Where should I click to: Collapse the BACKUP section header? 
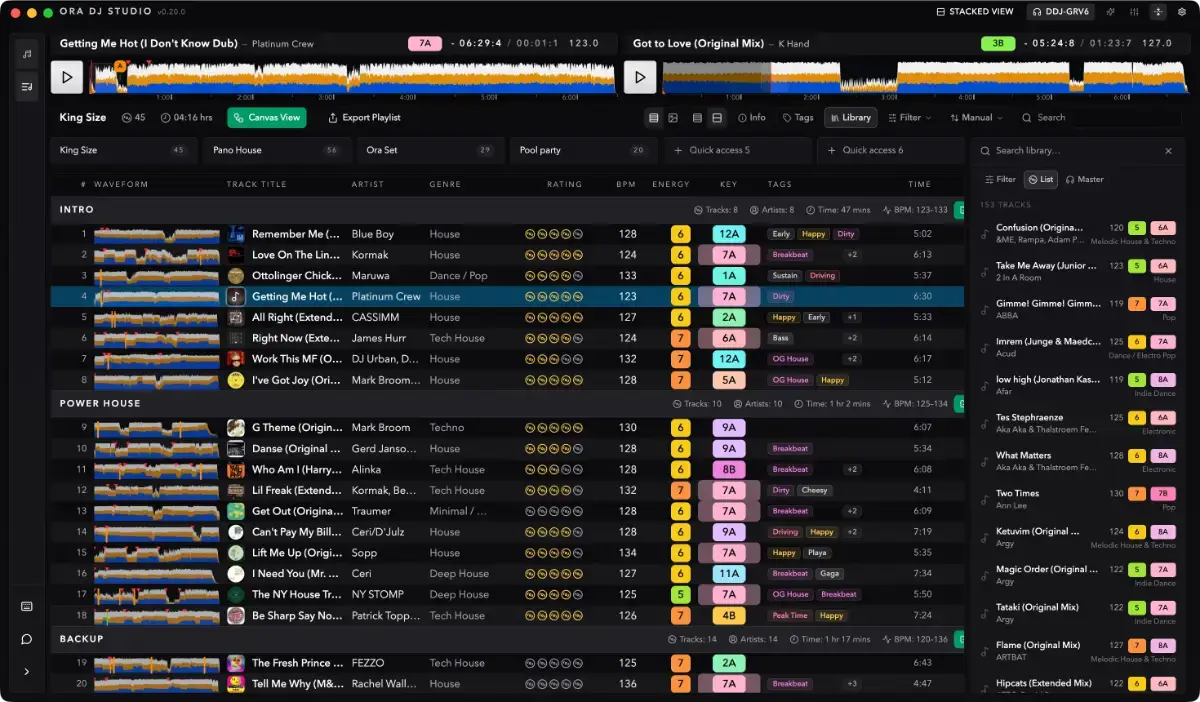[x=508, y=638]
